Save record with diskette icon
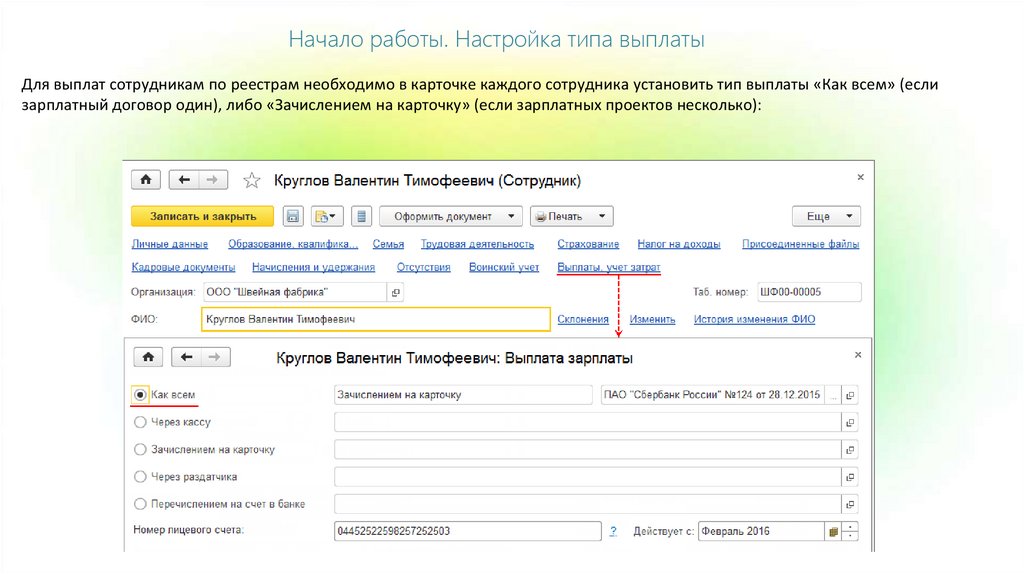This screenshot has width=1024, height=574. coord(293,216)
